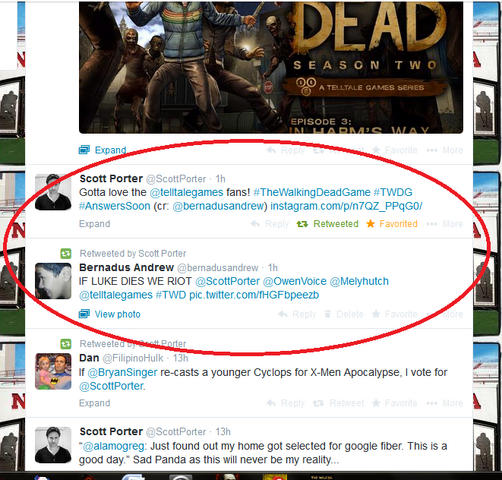Open Dan's avatar picture
Screen dimensions: 502x480
point(53,371)
